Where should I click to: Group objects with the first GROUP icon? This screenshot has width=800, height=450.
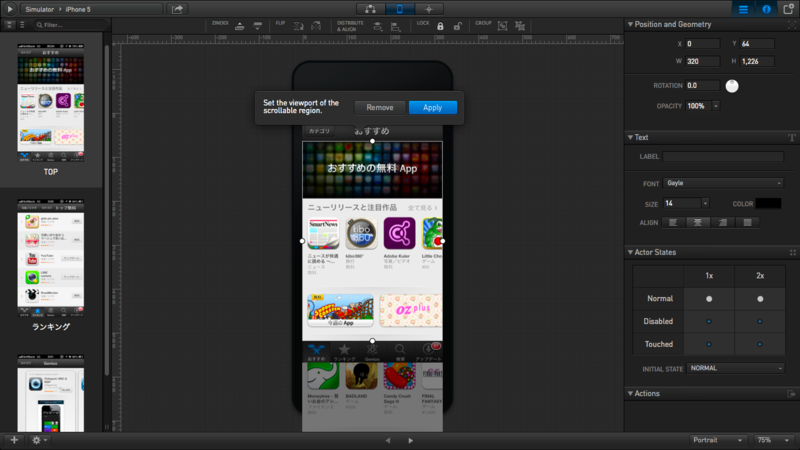[x=503, y=26]
